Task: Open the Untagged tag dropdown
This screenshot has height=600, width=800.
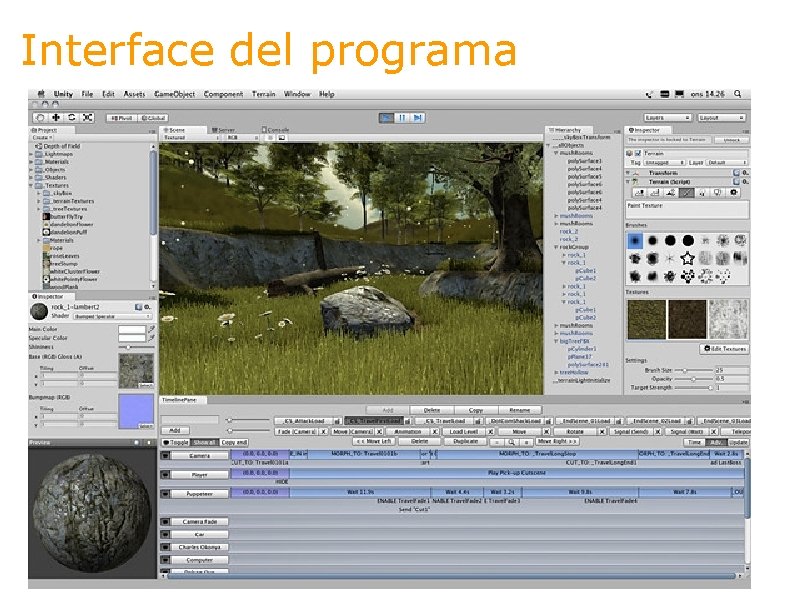Action: click(x=663, y=162)
